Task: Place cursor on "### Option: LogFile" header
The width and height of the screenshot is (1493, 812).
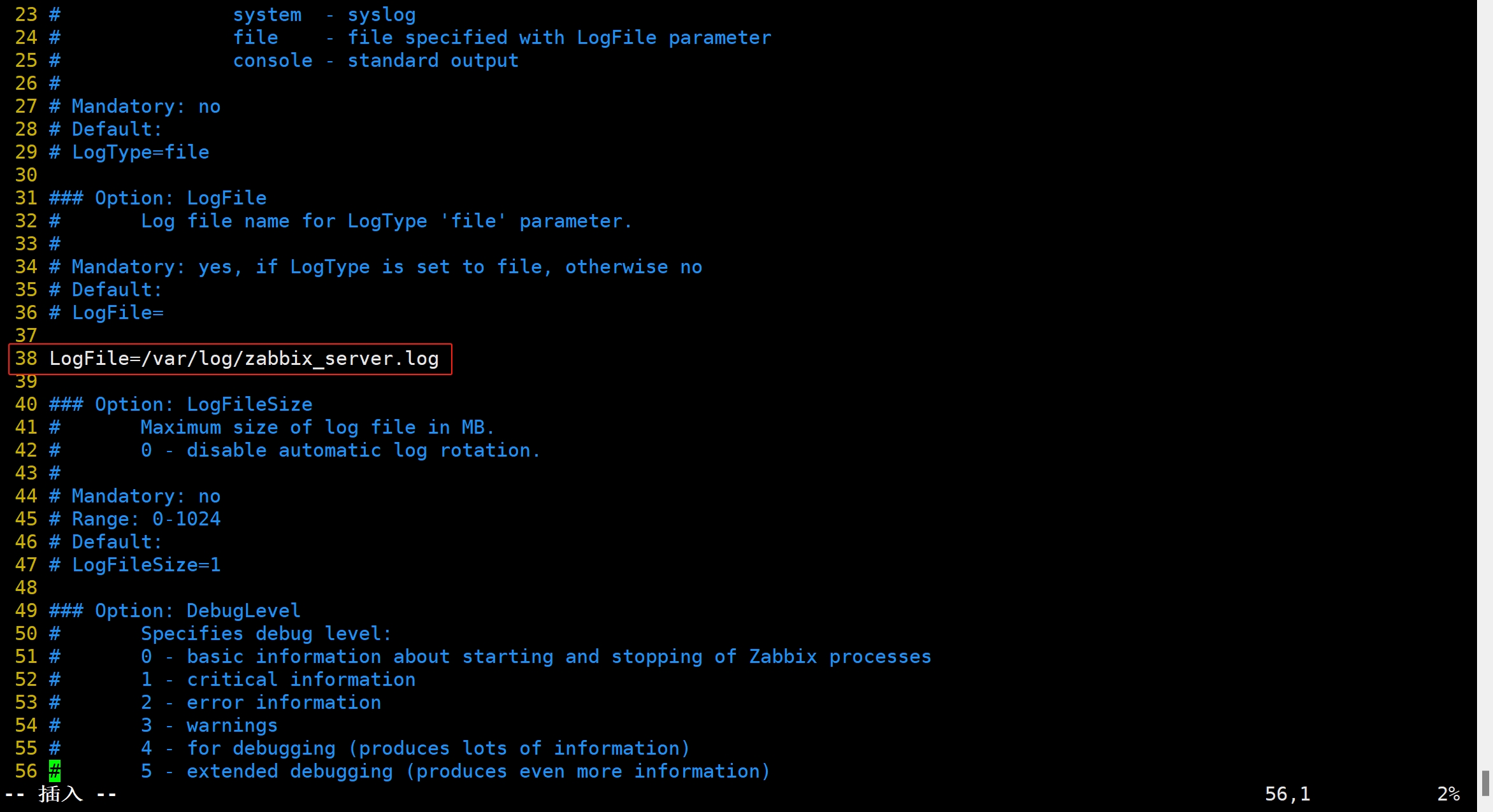Action: [158, 199]
